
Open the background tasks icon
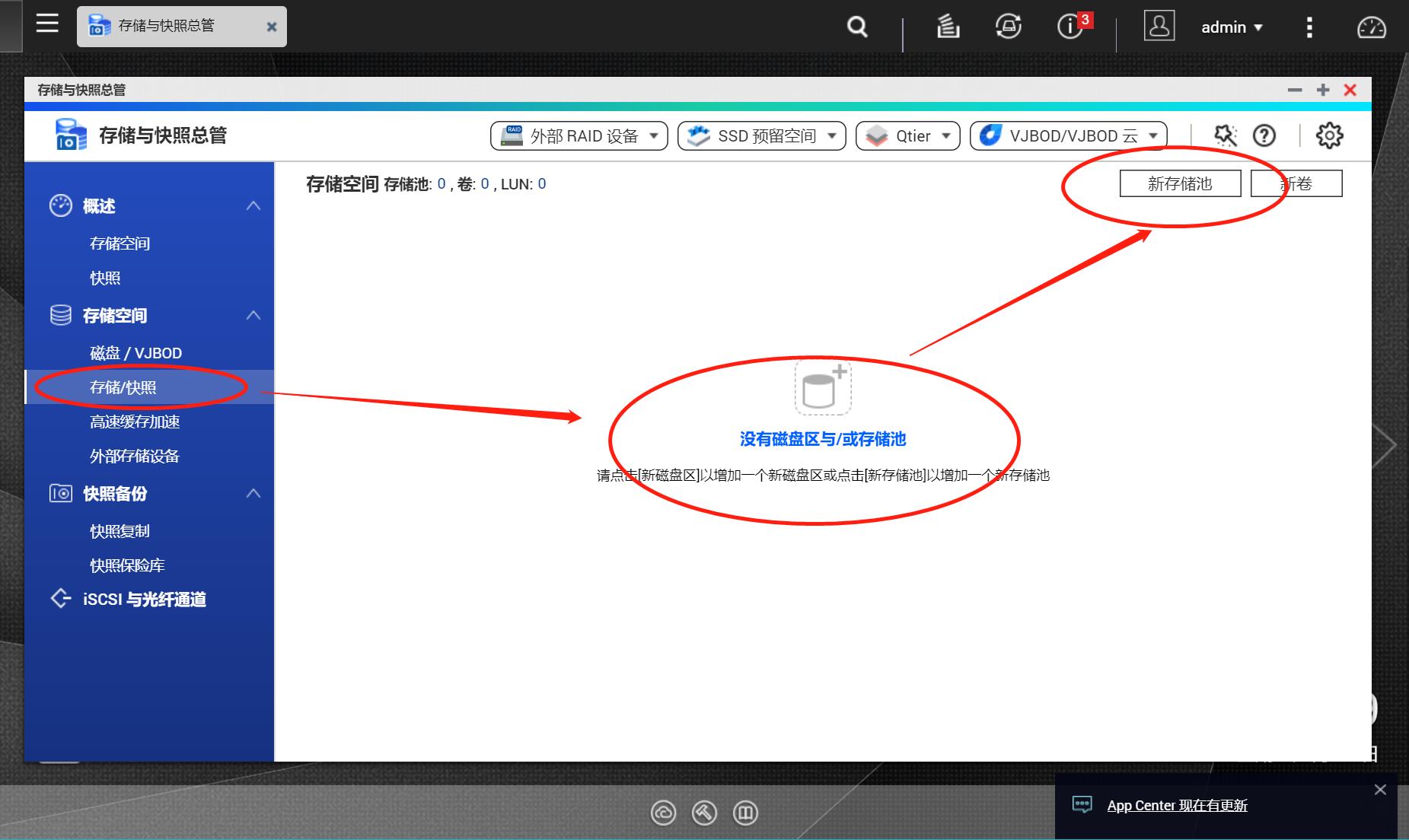(x=948, y=27)
